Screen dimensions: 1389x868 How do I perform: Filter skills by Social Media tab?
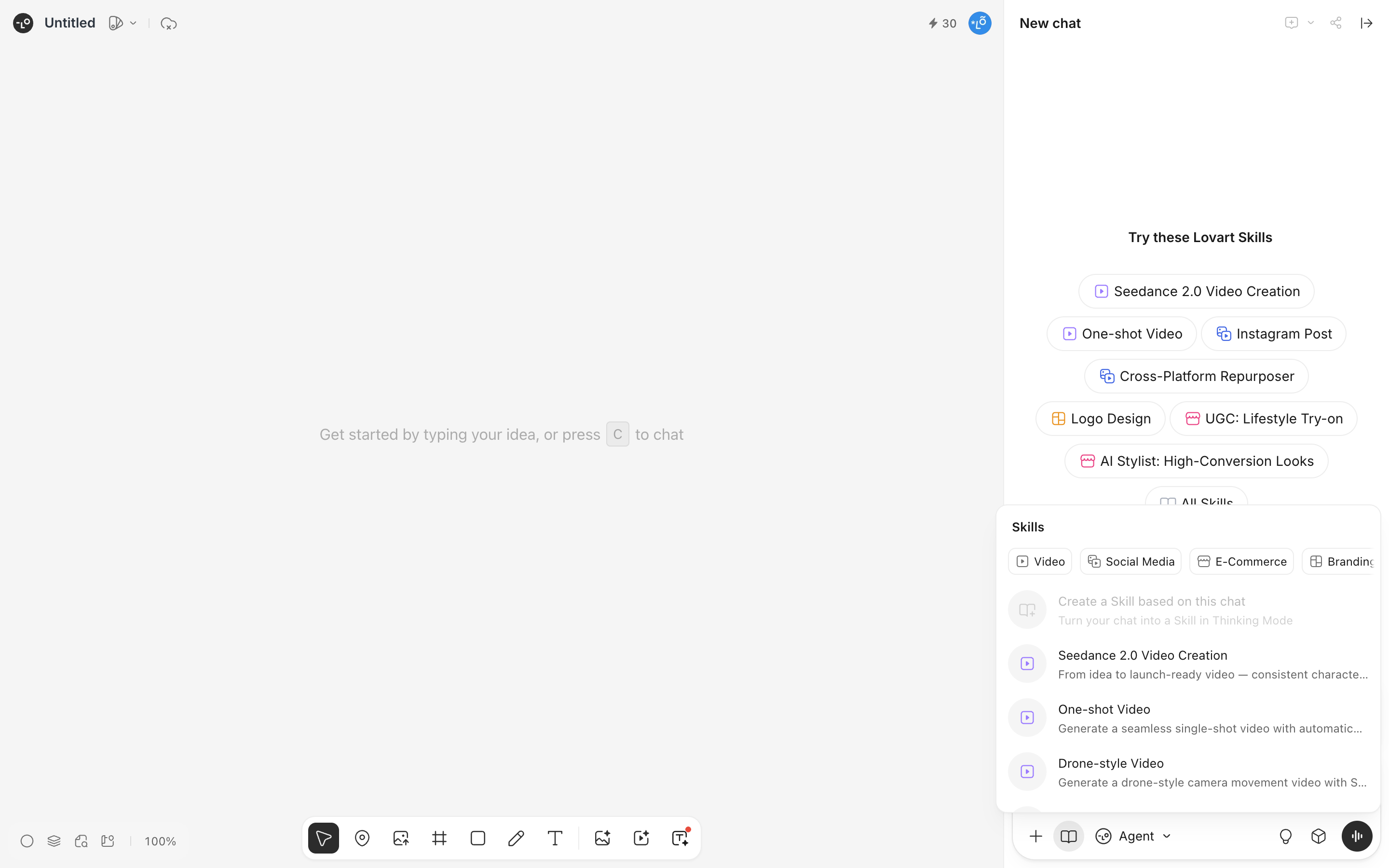1130,561
